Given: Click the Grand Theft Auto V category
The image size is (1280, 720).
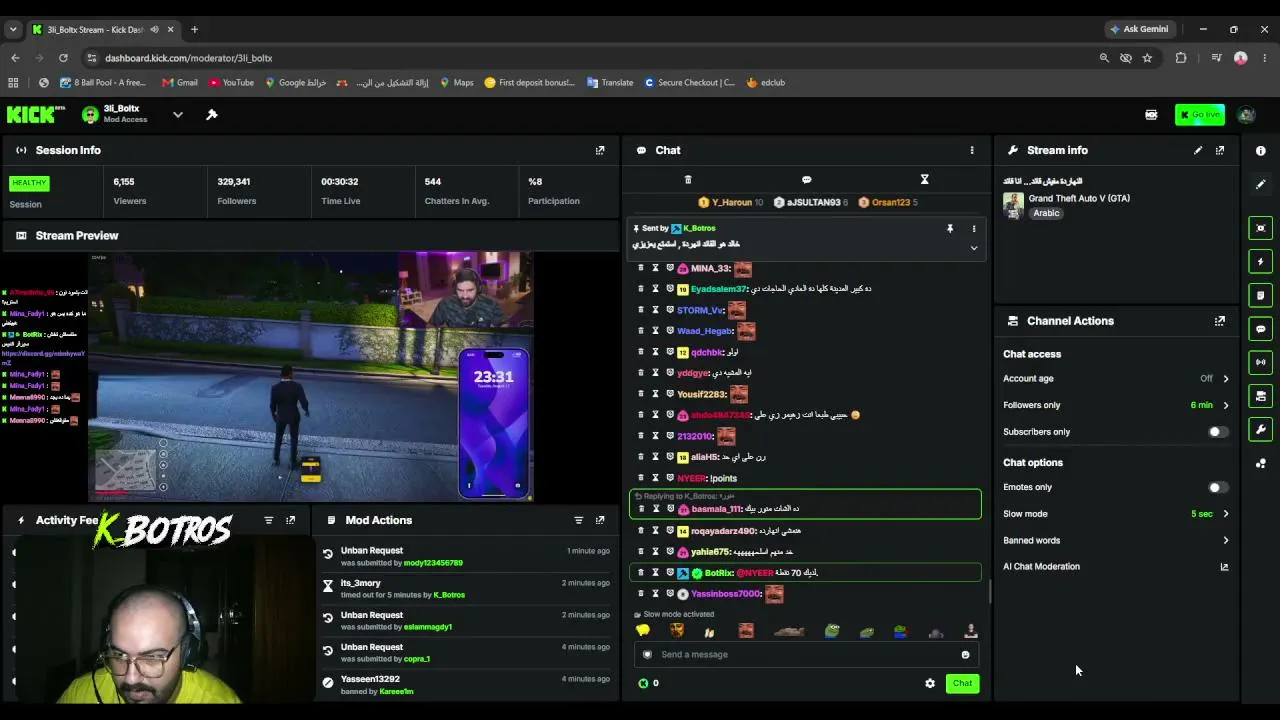Looking at the screenshot, I should (x=1079, y=198).
